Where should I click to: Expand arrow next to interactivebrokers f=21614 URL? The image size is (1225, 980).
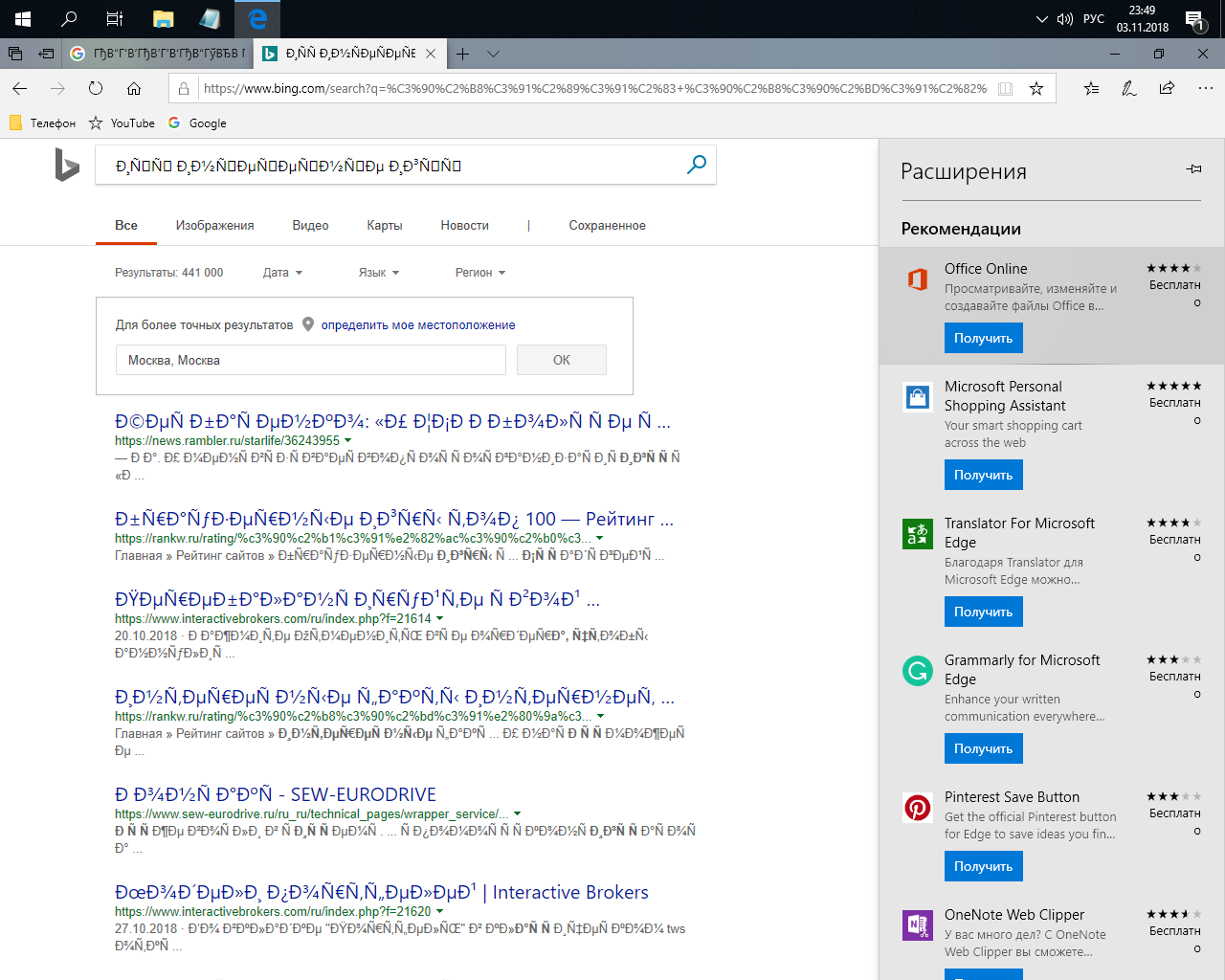click(440, 619)
